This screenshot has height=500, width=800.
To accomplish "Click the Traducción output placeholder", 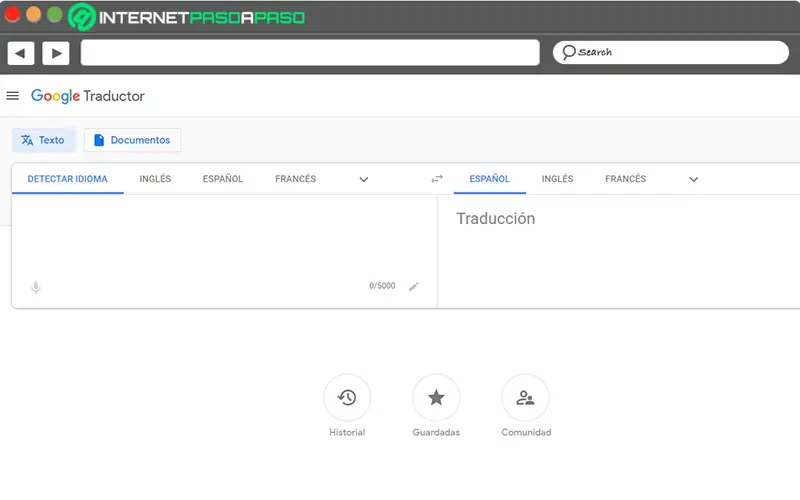I will pos(495,218).
